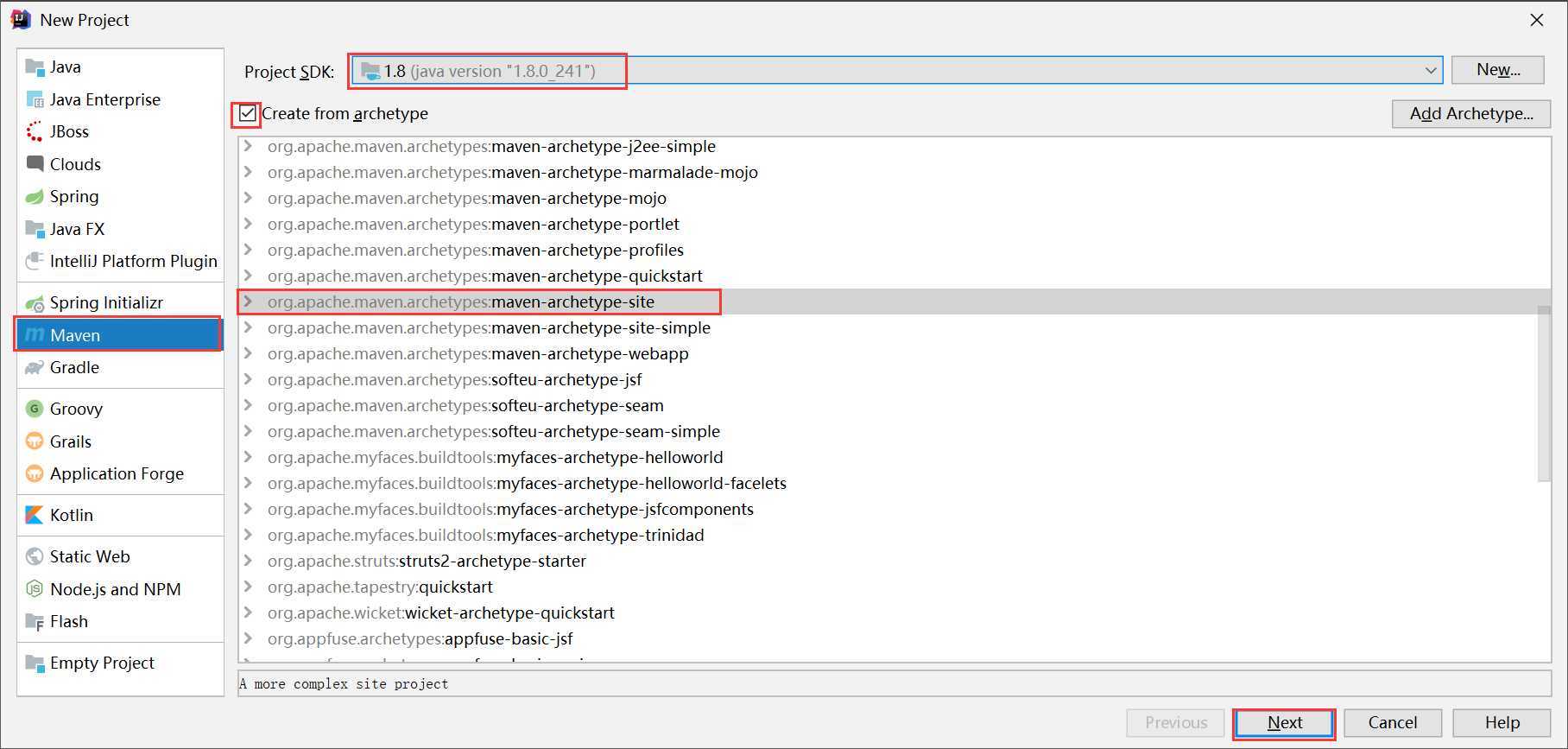Select the Empty Project icon
Image resolution: width=1568 pixels, height=749 pixels.
click(x=35, y=663)
